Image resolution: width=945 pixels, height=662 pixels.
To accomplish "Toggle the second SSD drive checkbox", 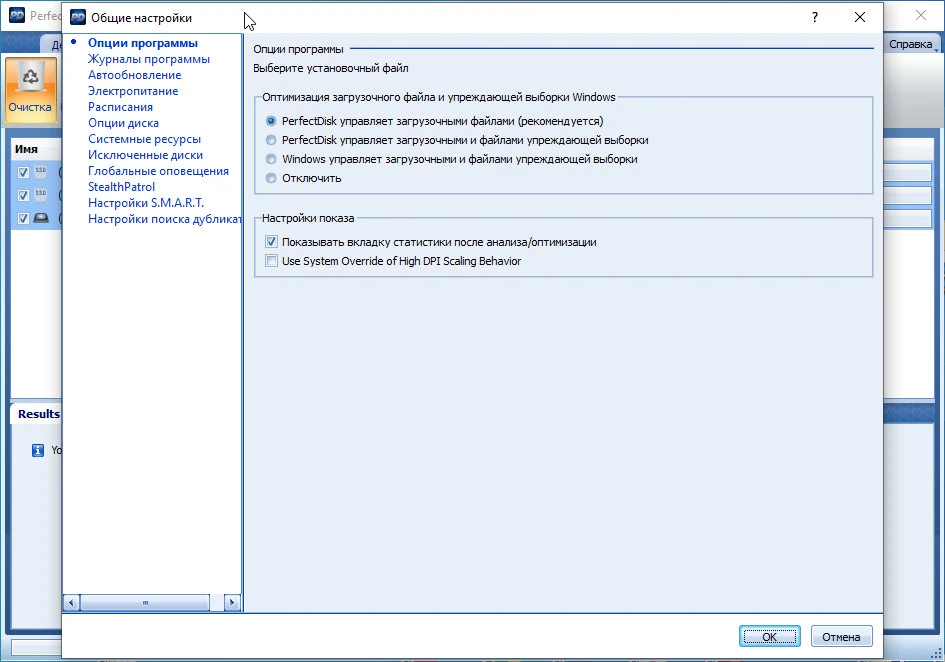I will click(x=23, y=195).
